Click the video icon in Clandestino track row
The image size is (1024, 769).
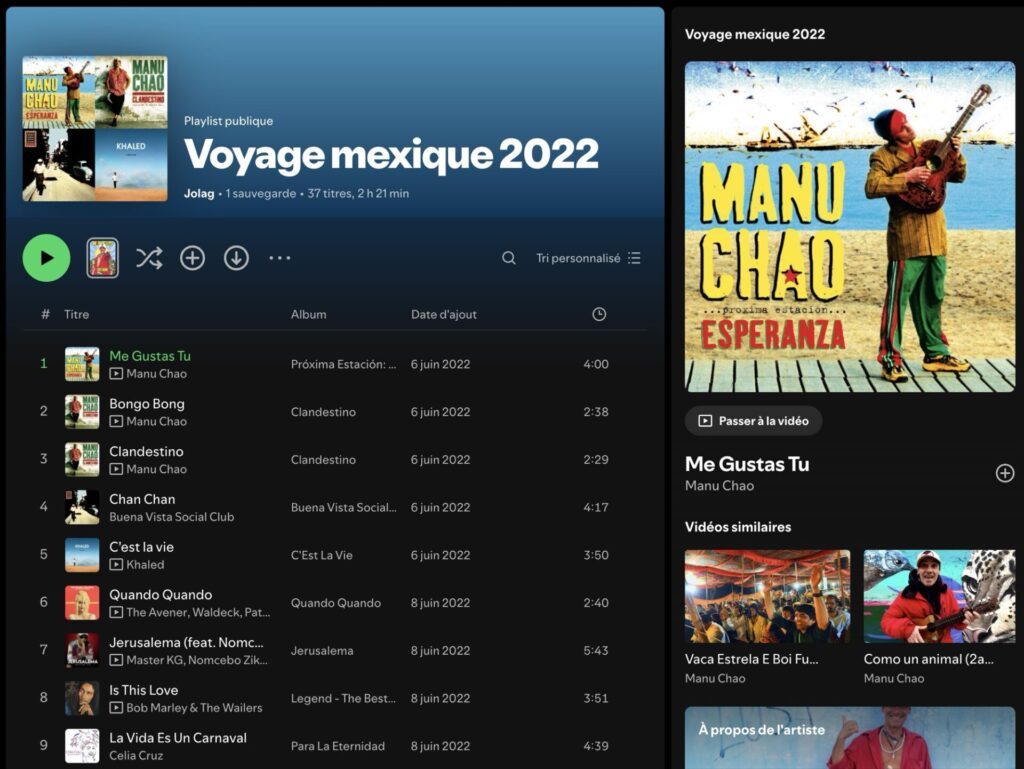click(x=116, y=469)
